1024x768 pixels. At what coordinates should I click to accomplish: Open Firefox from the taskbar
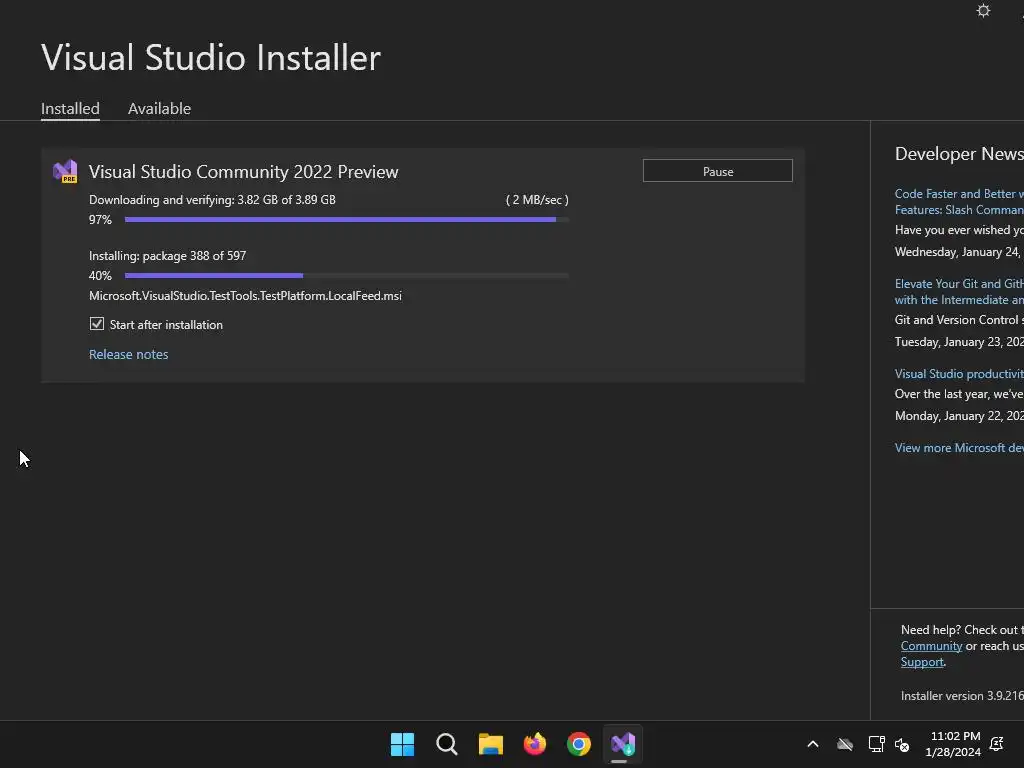[x=535, y=744]
